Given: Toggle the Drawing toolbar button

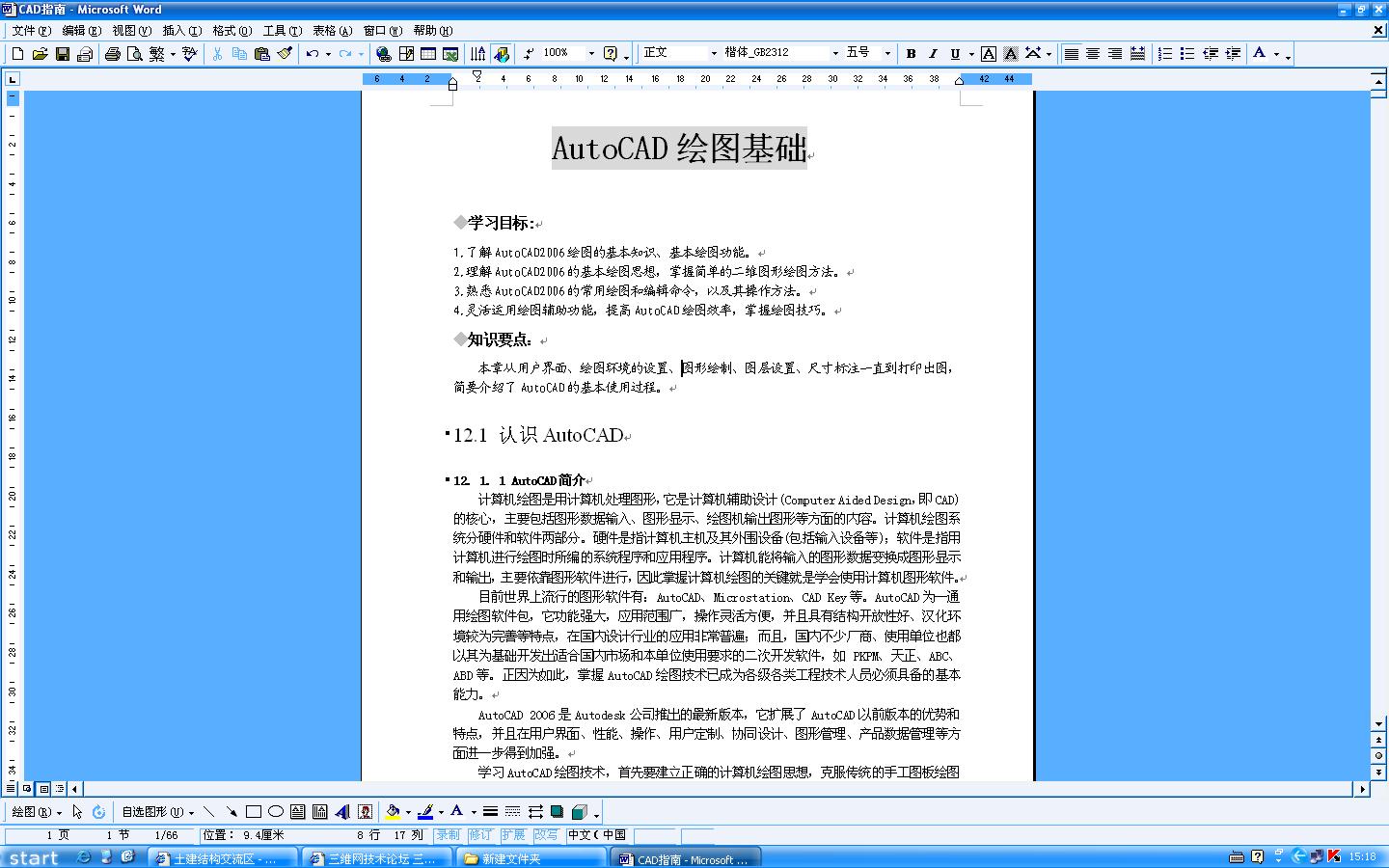Looking at the screenshot, I should (501, 54).
